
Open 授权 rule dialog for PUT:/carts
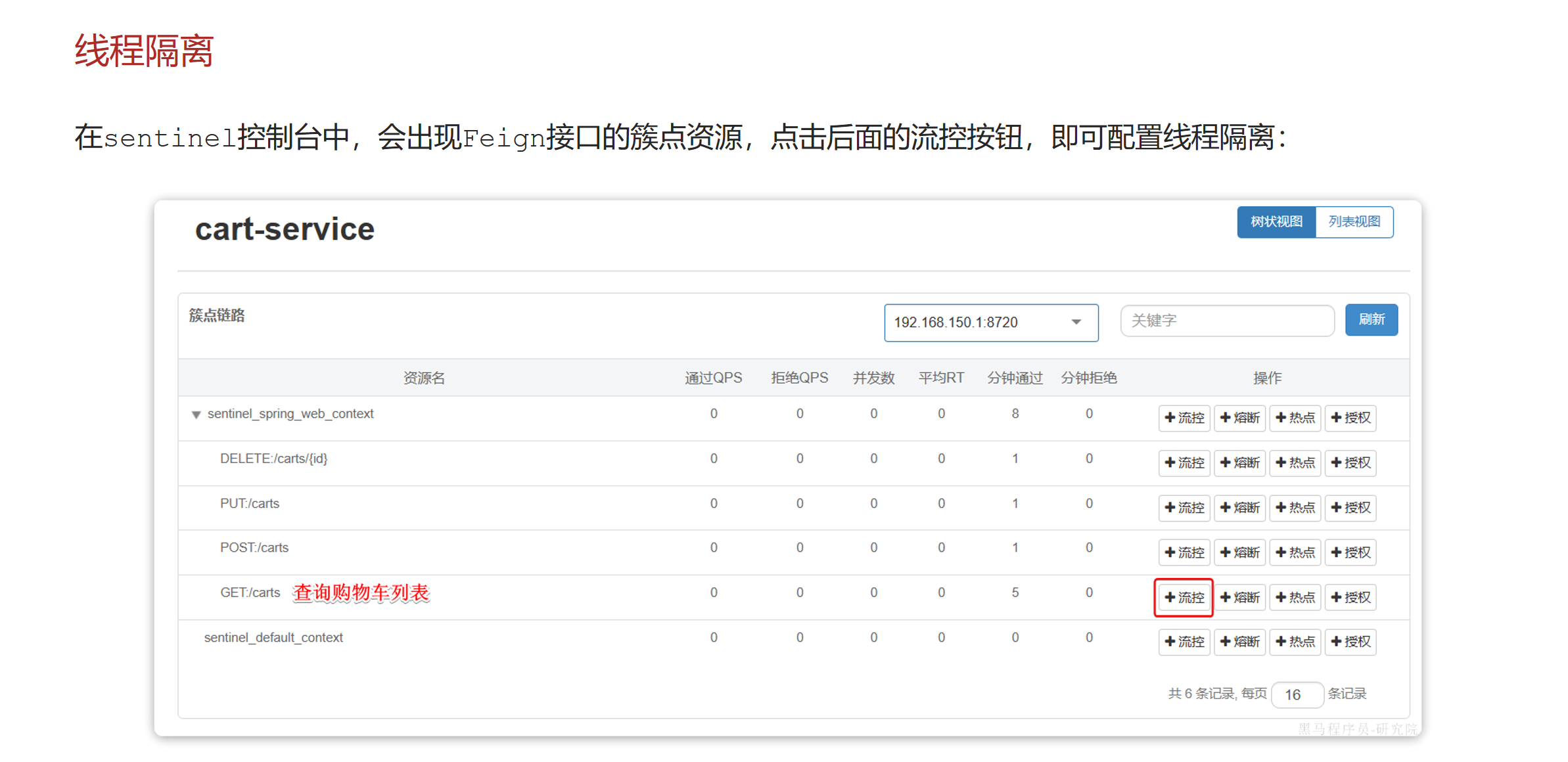click(1350, 508)
